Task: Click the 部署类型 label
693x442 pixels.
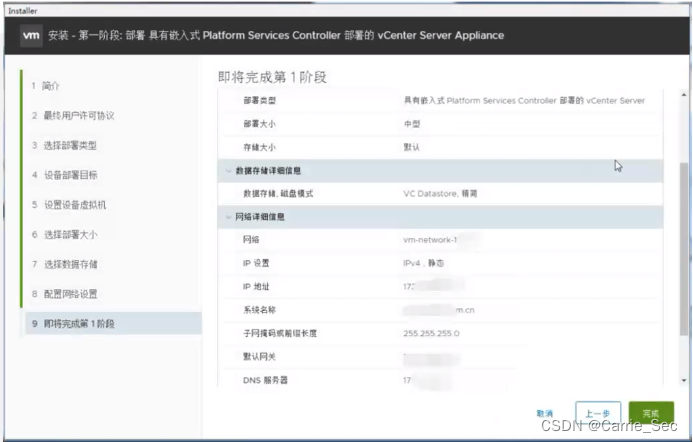Action: [x=259, y=101]
